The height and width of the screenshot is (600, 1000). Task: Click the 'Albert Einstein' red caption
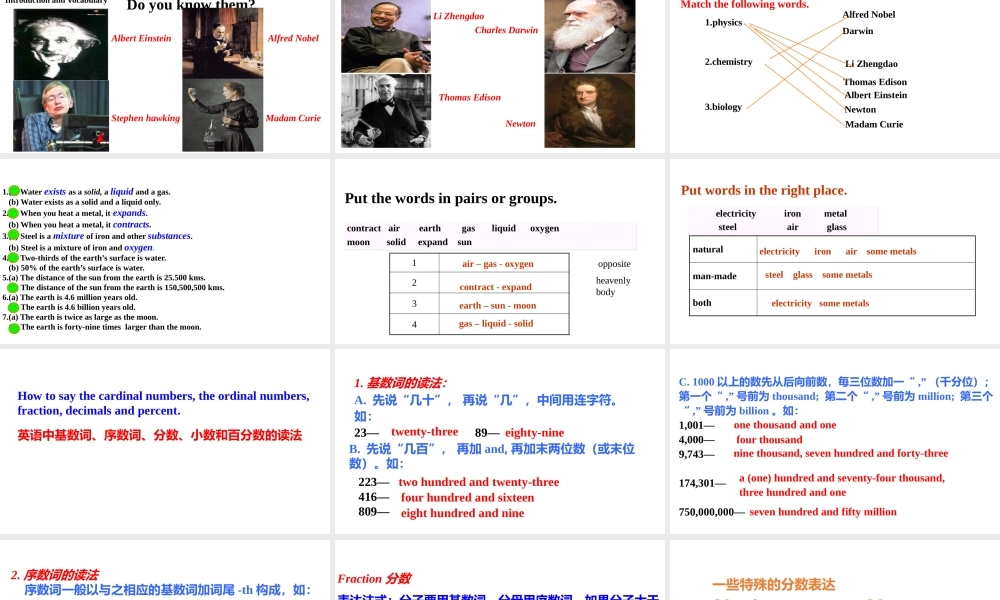pyautogui.click(x=142, y=38)
